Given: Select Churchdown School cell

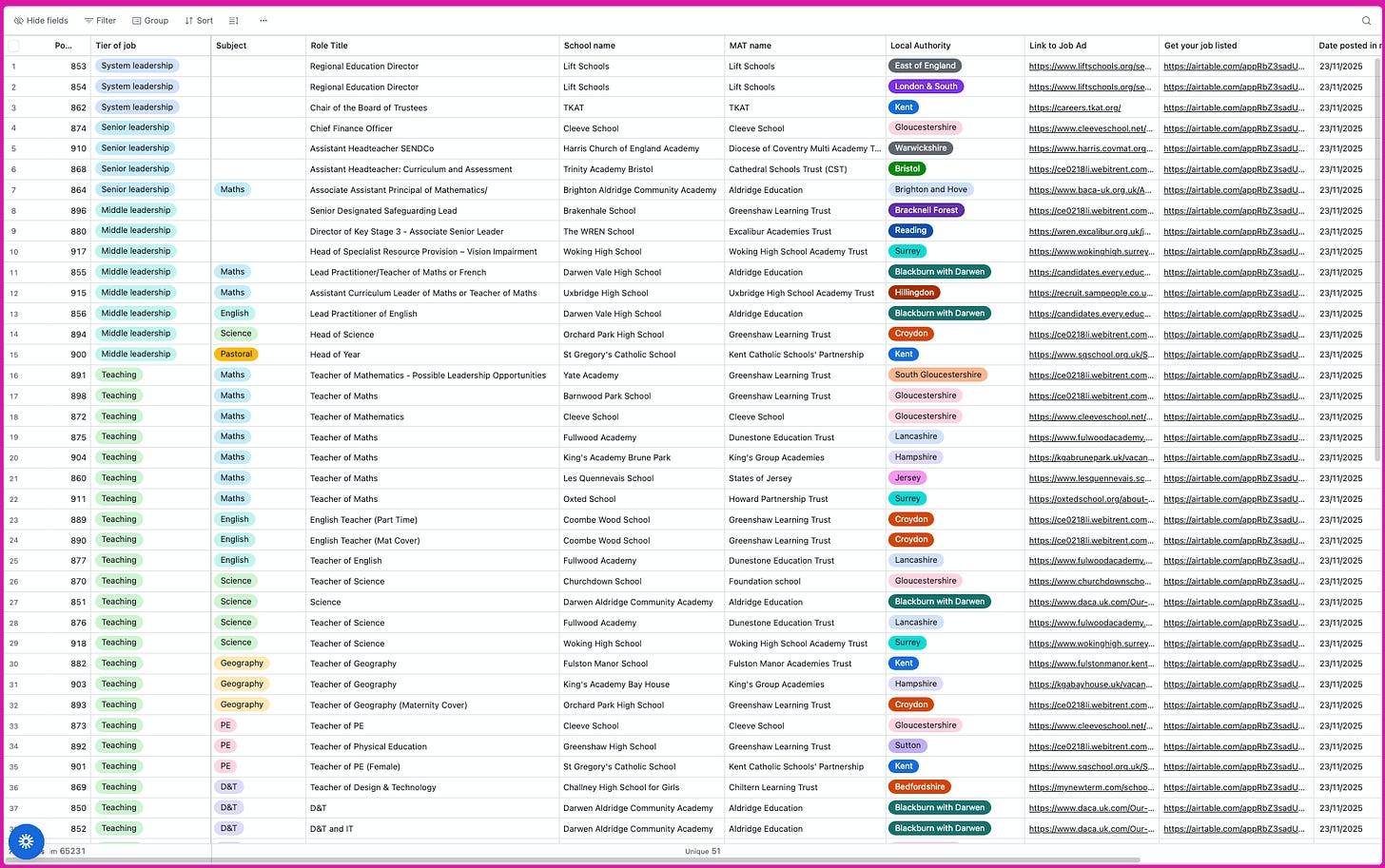Looking at the screenshot, I should pyautogui.click(x=641, y=582).
